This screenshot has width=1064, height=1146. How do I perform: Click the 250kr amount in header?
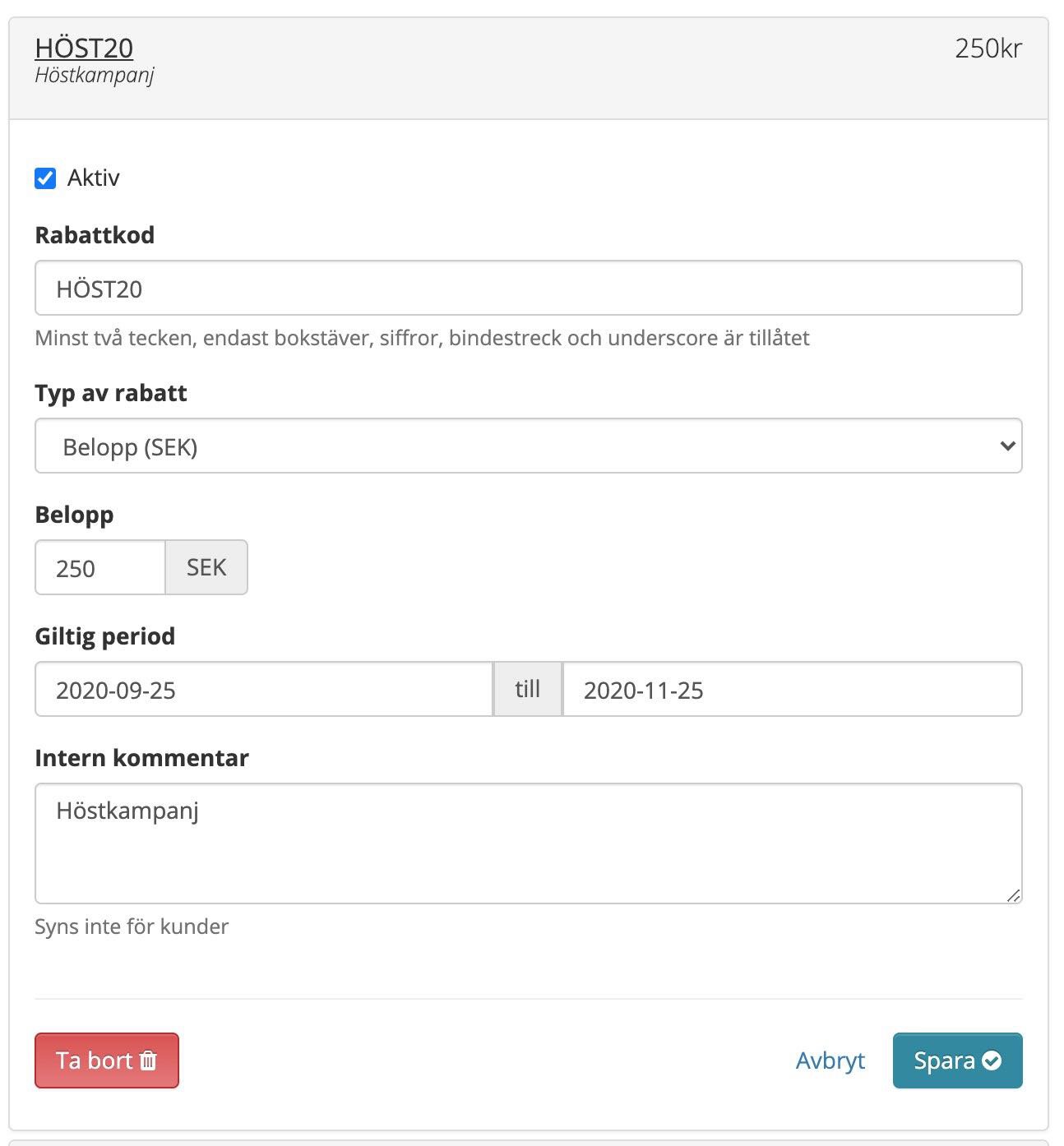pos(988,49)
